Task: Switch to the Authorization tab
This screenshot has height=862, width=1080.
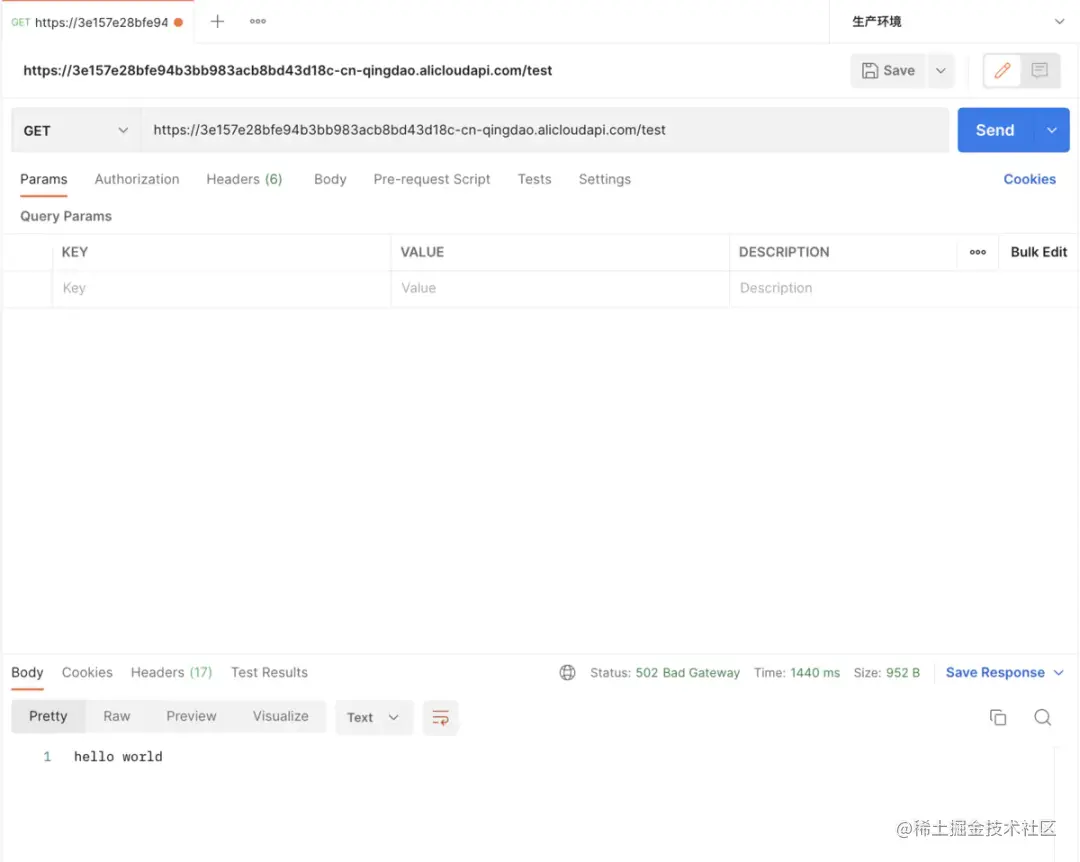Action: coord(136,179)
